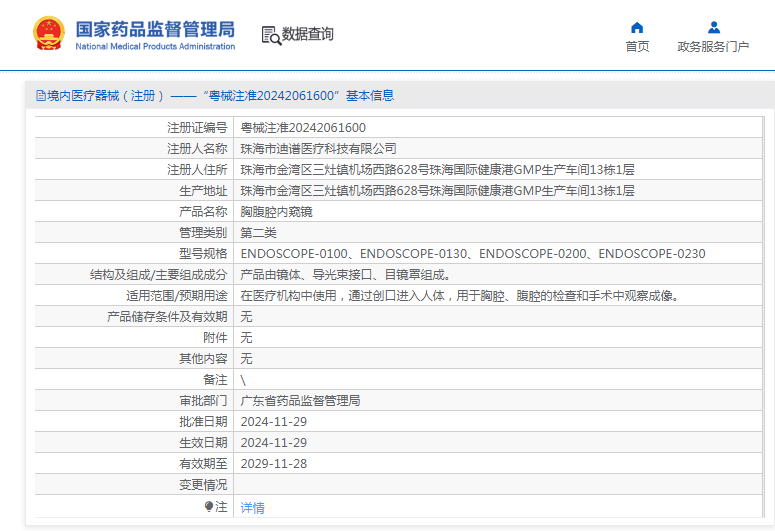The height and width of the screenshot is (531, 775).
Task: Select 批准日期 value 2024-11-29
Action: [273, 422]
